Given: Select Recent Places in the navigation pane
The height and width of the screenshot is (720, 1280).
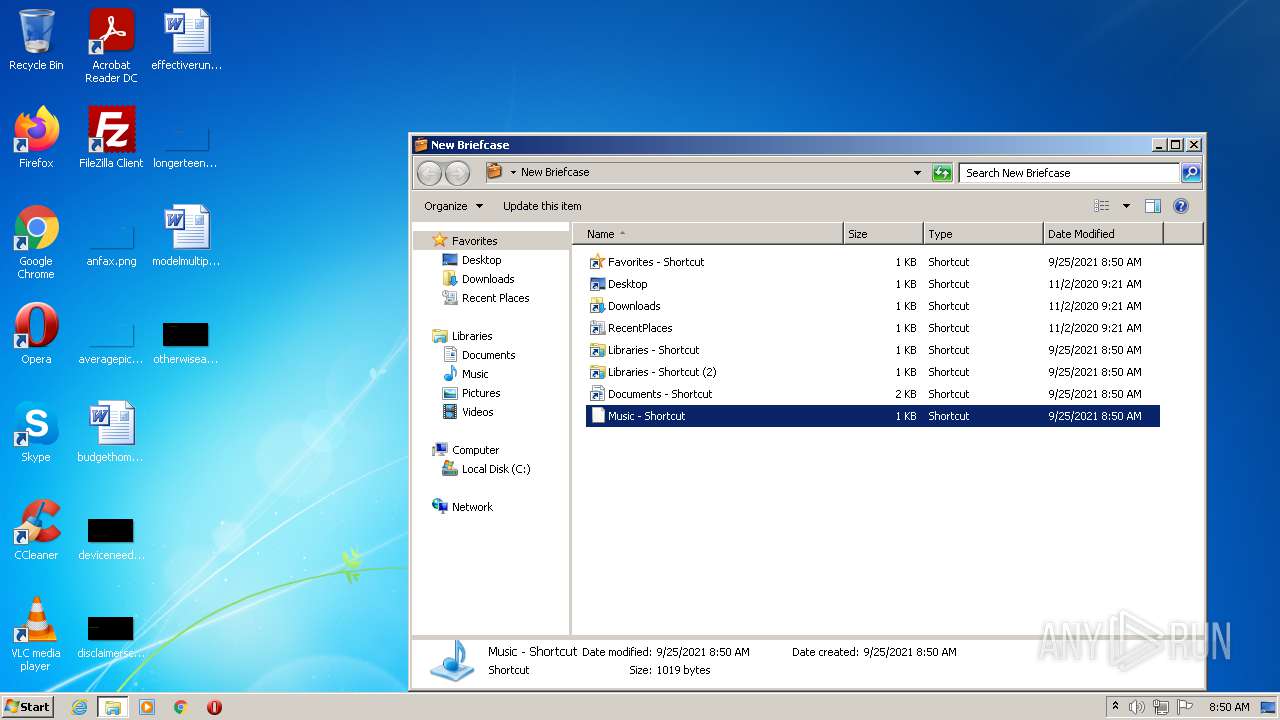Looking at the screenshot, I should (x=495, y=298).
